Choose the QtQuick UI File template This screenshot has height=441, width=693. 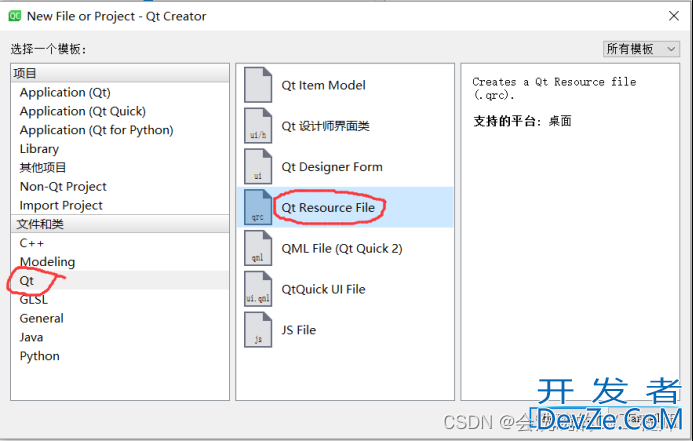pos(345,289)
